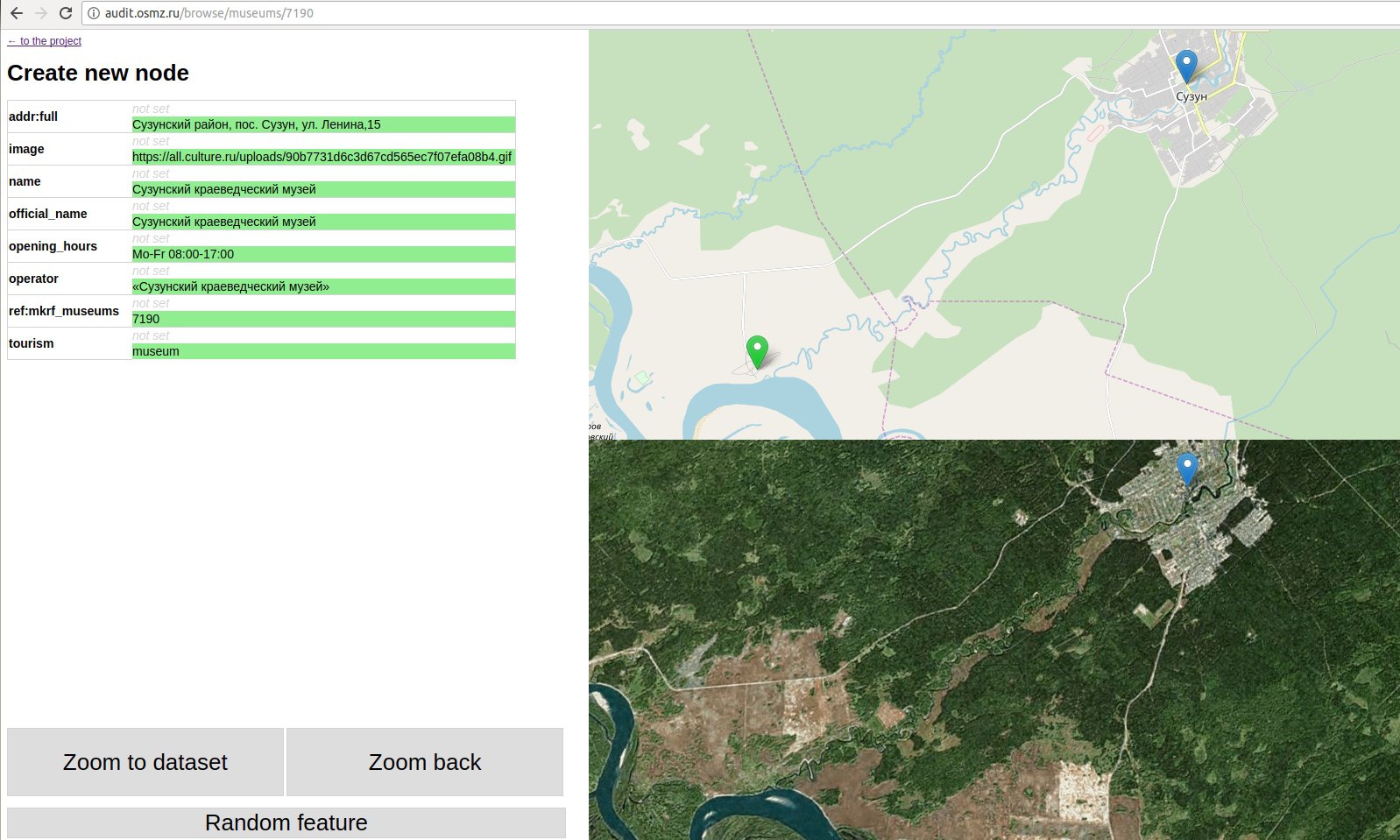Click the Zoom to dataset button
This screenshot has height=840, width=1400.
click(x=145, y=762)
